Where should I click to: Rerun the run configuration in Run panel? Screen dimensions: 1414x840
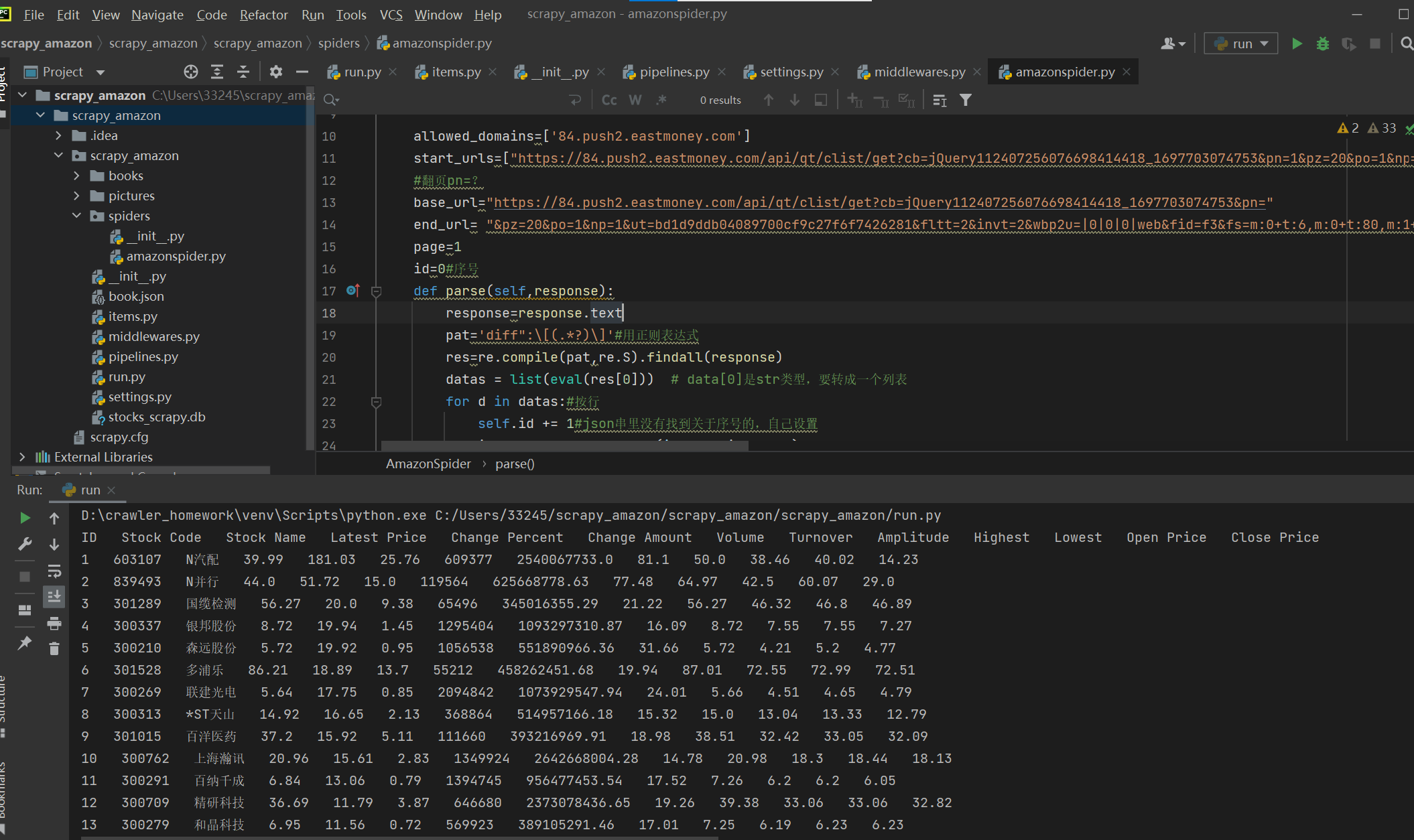coord(25,518)
